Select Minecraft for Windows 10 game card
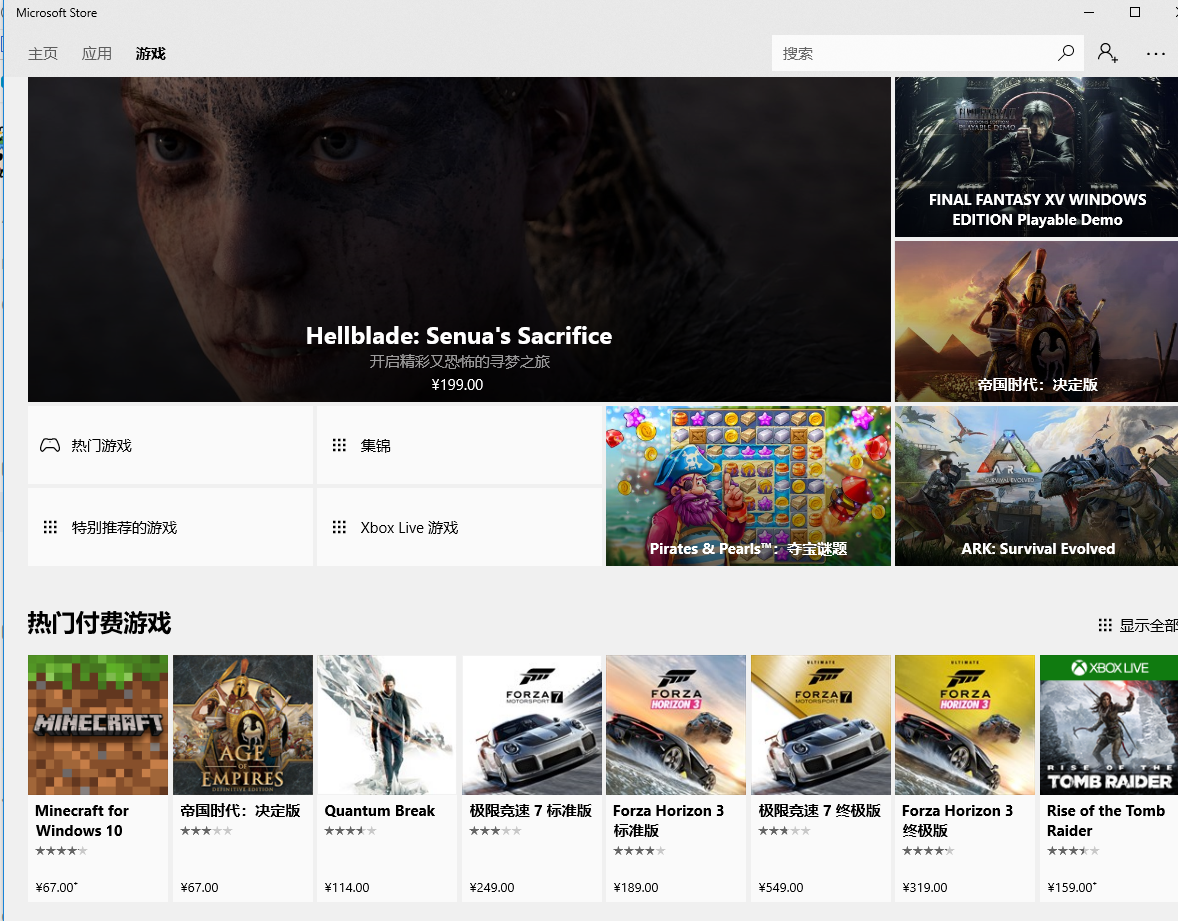Image resolution: width=1178 pixels, height=921 pixels. [x=98, y=778]
